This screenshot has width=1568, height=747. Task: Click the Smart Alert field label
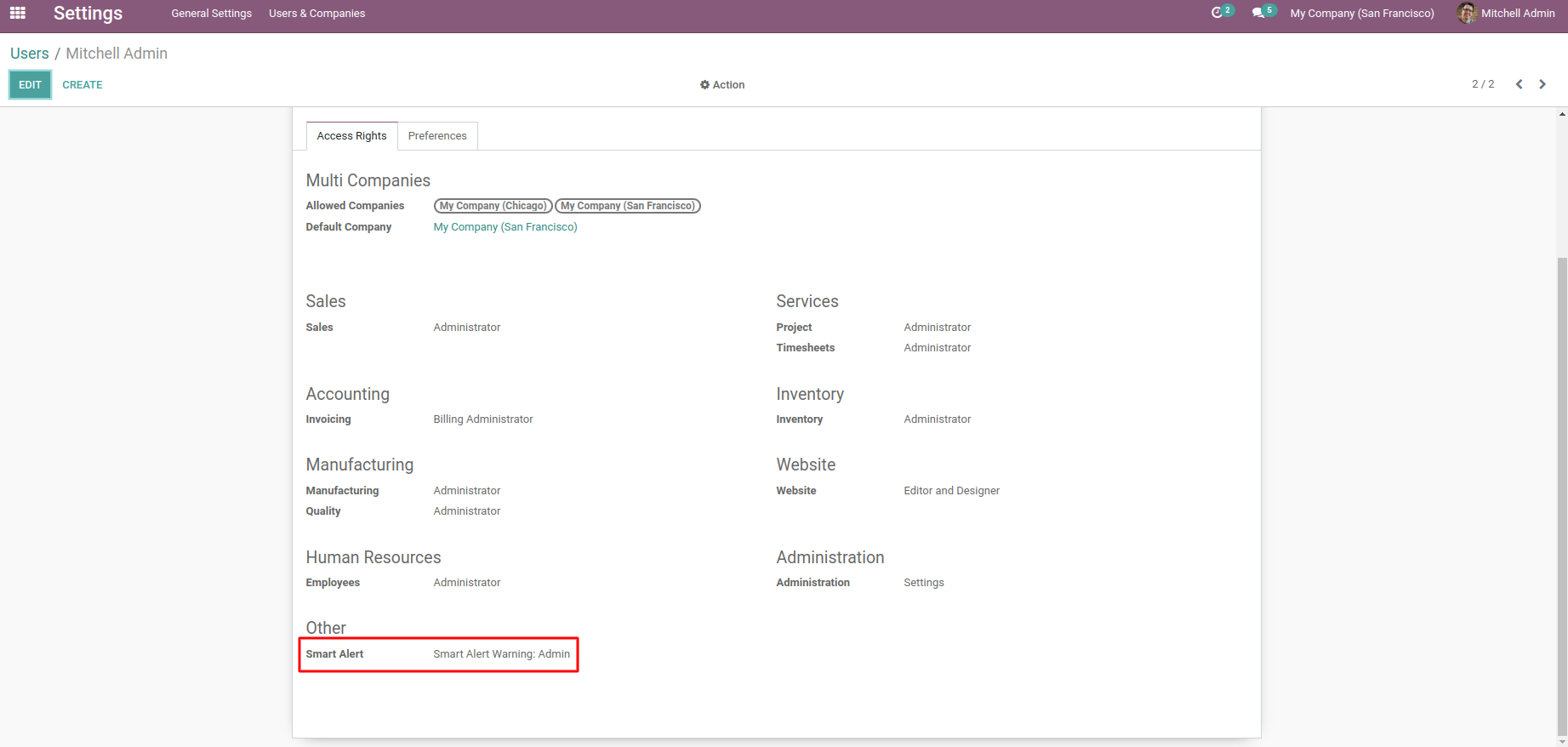335,654
